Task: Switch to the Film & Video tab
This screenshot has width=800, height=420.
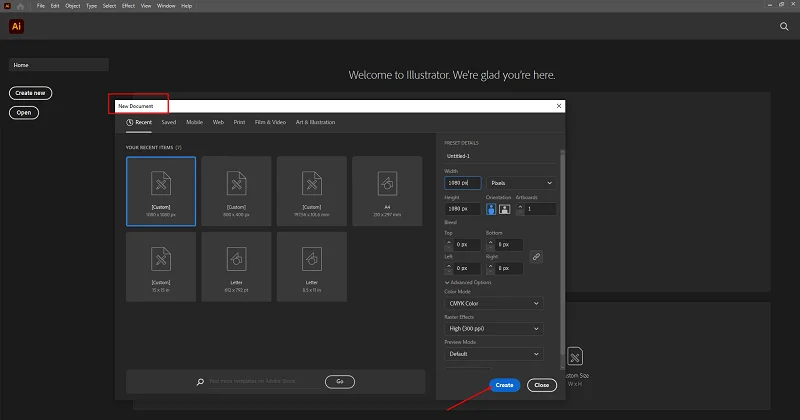Action: pos(270,122)
